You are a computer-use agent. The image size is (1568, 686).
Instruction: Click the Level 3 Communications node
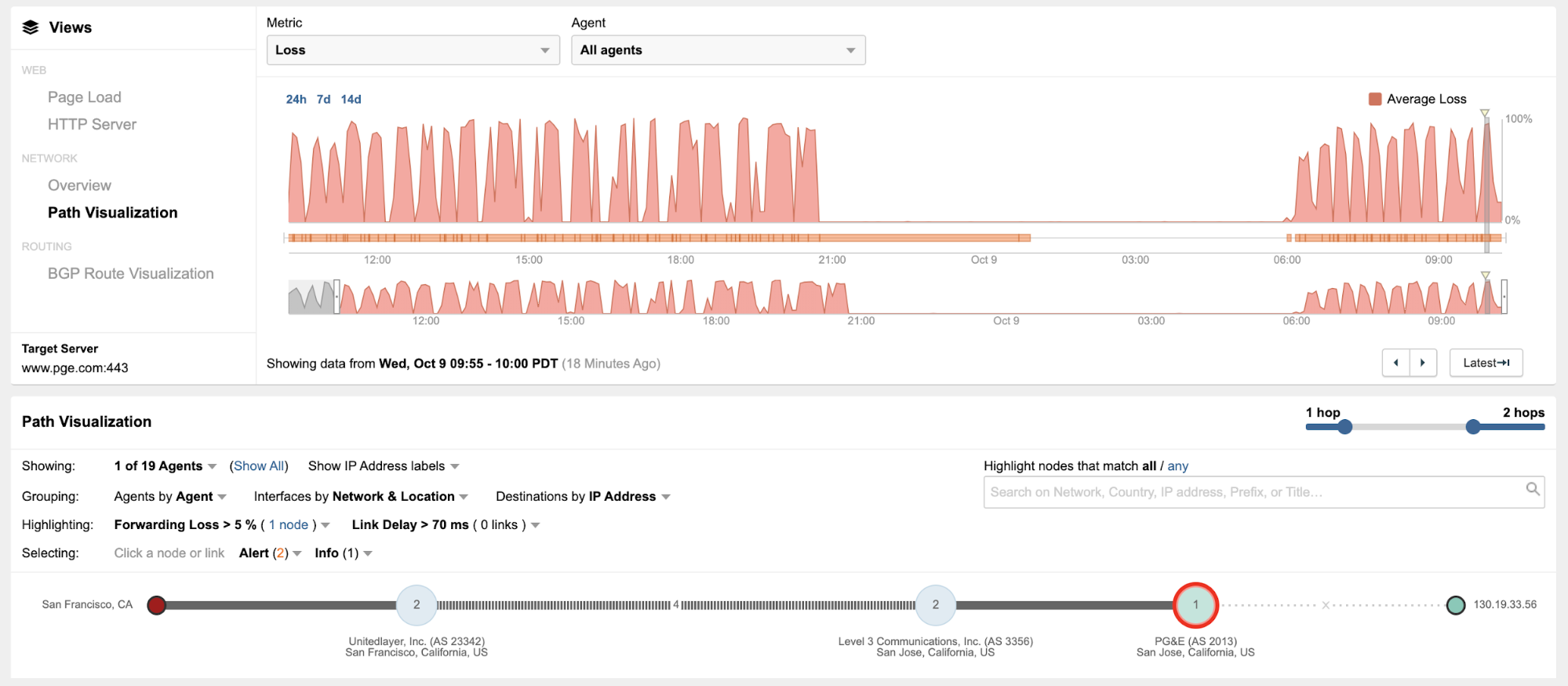[935, 605]
